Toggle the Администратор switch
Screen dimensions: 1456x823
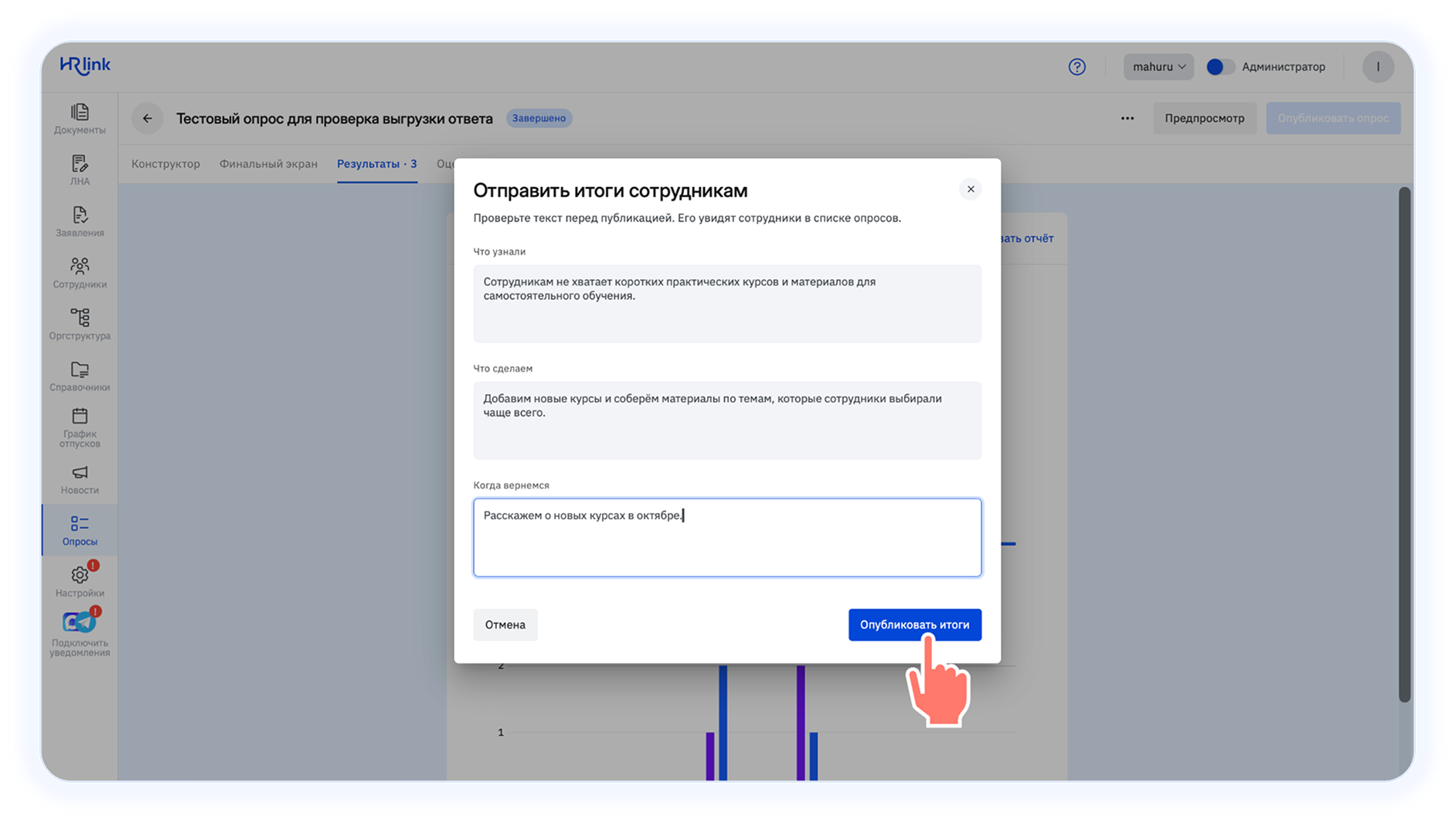(x=1220, y=66)
